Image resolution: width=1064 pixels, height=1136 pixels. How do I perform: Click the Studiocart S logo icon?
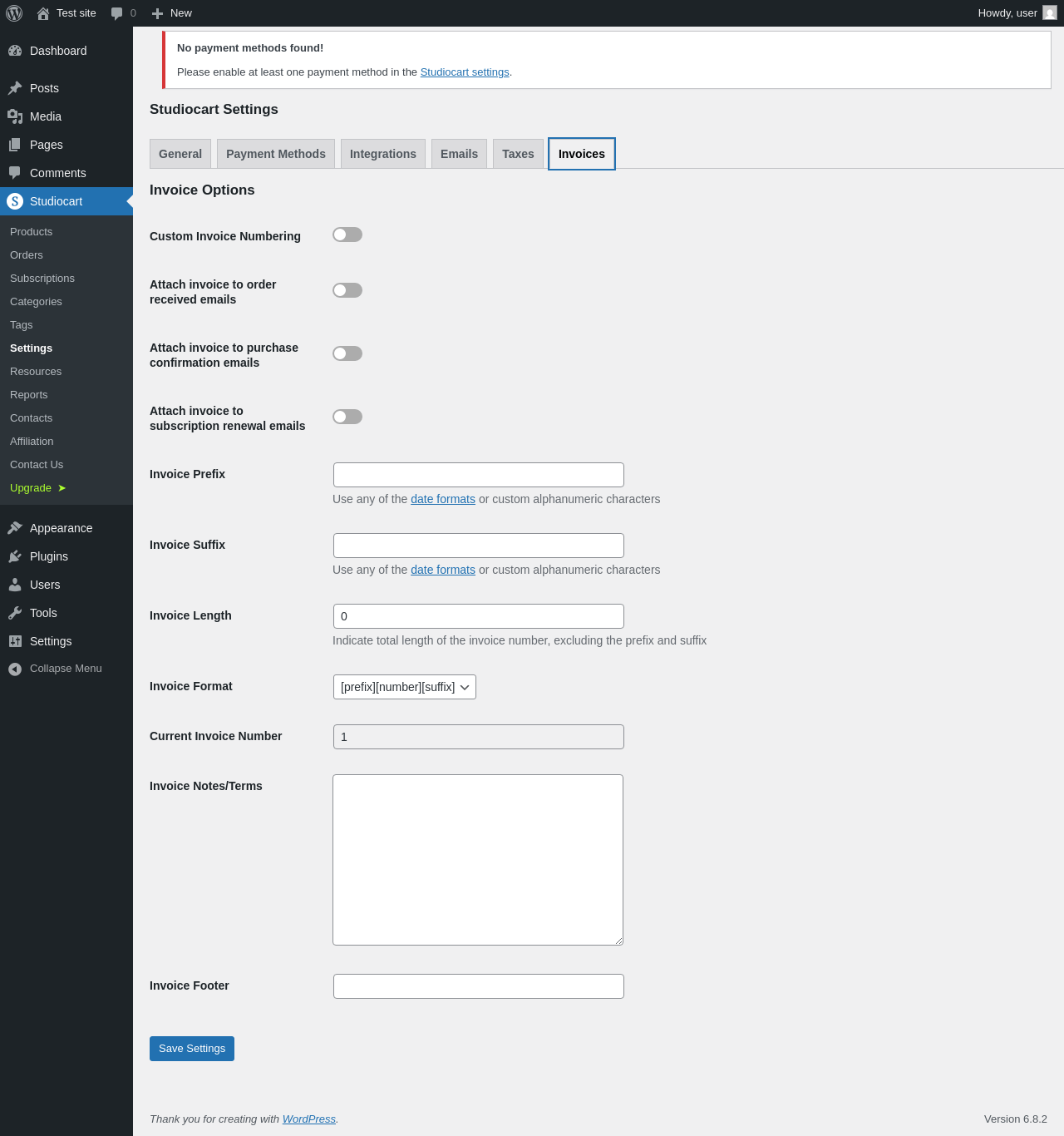(15, 201)
